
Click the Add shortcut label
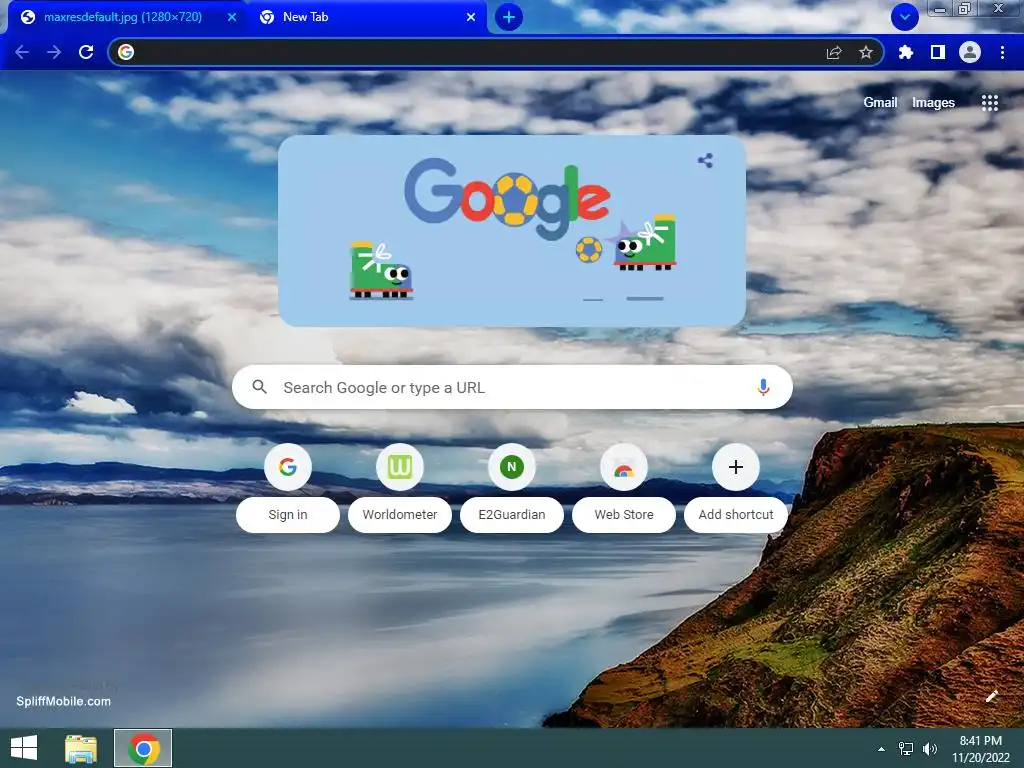[x=736, y=515]
